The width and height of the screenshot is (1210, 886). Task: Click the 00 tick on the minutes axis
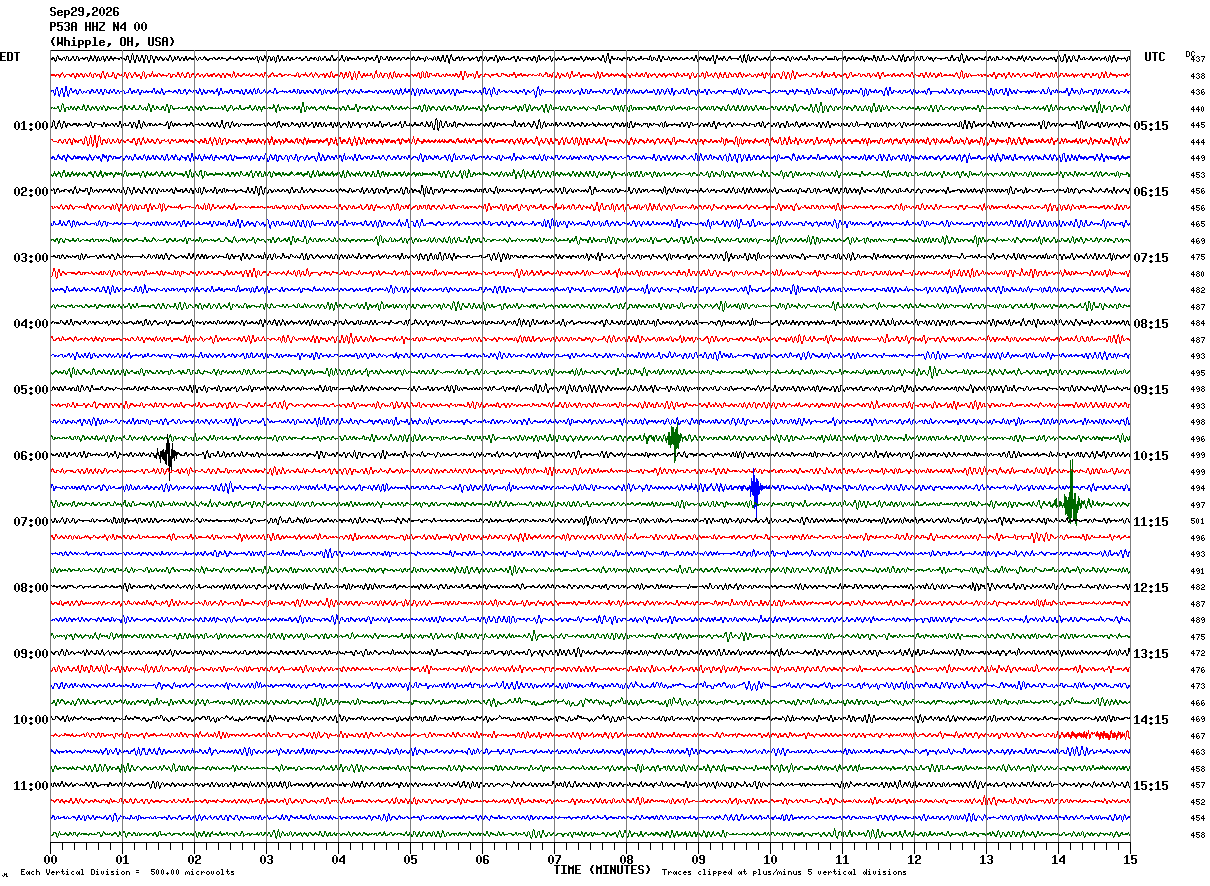pos(50,859)
